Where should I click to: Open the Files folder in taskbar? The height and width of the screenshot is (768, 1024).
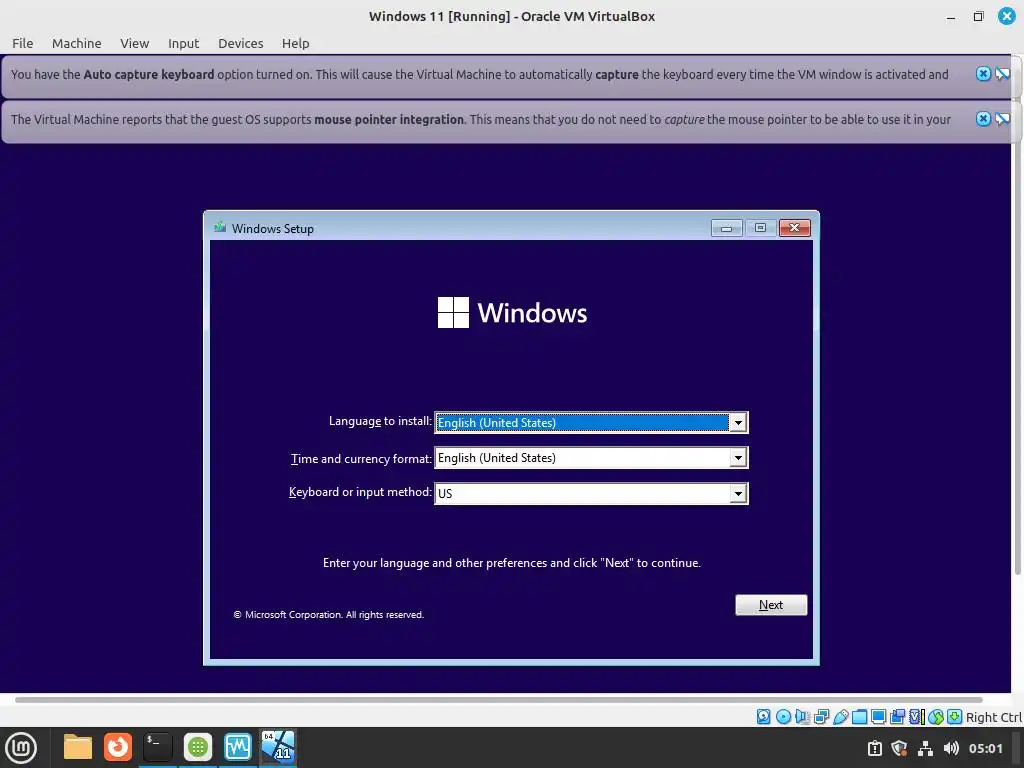[78, 747]
